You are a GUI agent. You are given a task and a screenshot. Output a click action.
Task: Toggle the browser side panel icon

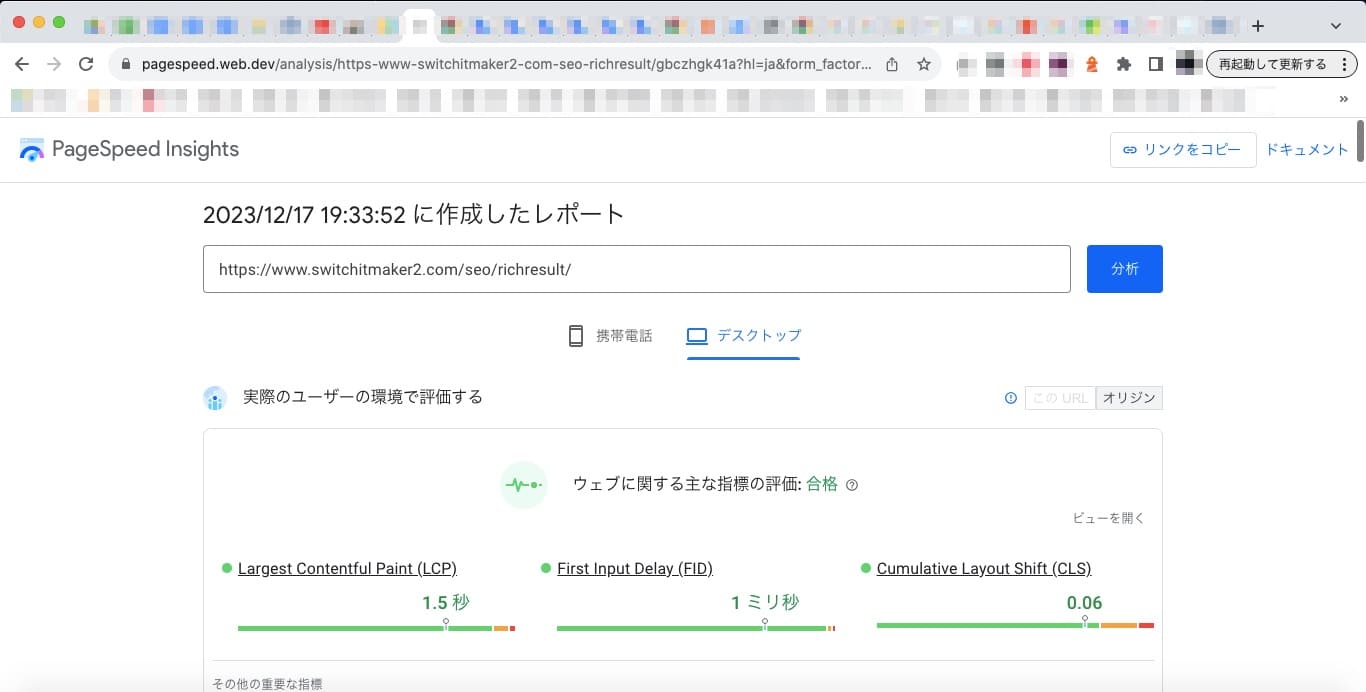[1156, 64]
